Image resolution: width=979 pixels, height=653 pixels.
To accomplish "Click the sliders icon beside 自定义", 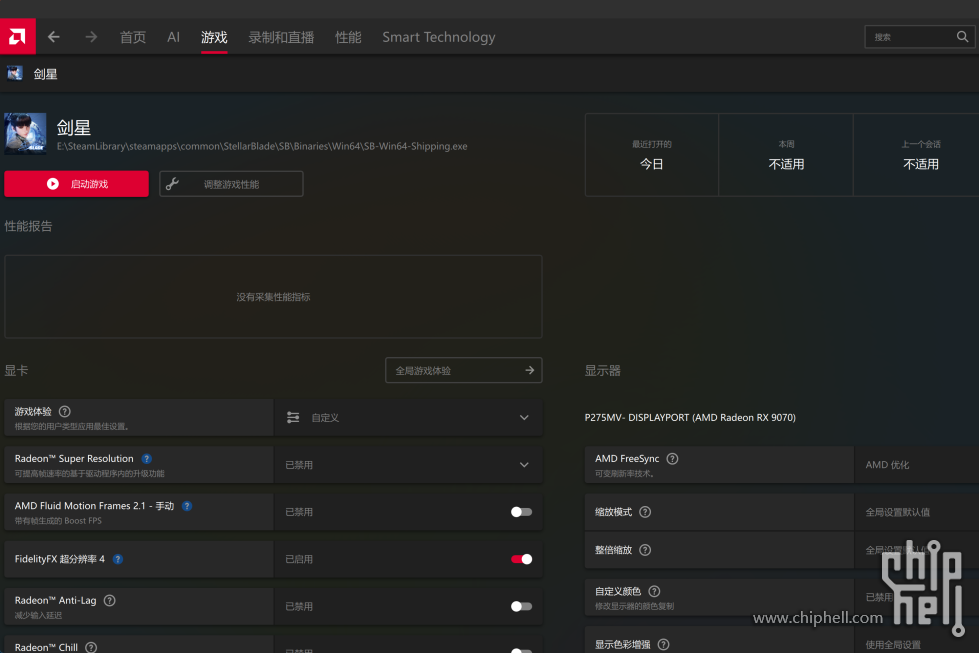I will click(x=293, y=418).
